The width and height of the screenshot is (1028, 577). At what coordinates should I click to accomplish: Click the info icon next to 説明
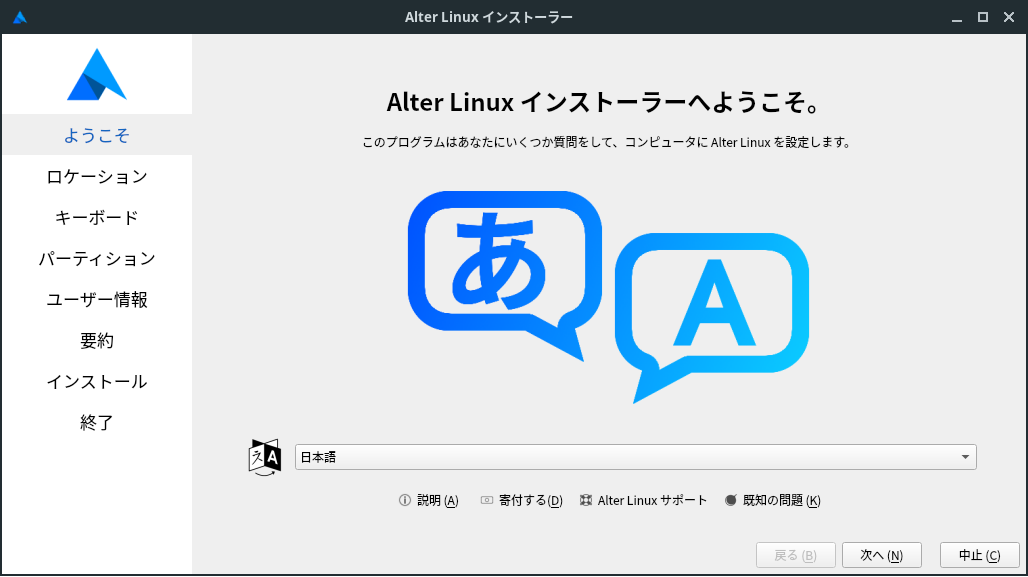(405, 500)
